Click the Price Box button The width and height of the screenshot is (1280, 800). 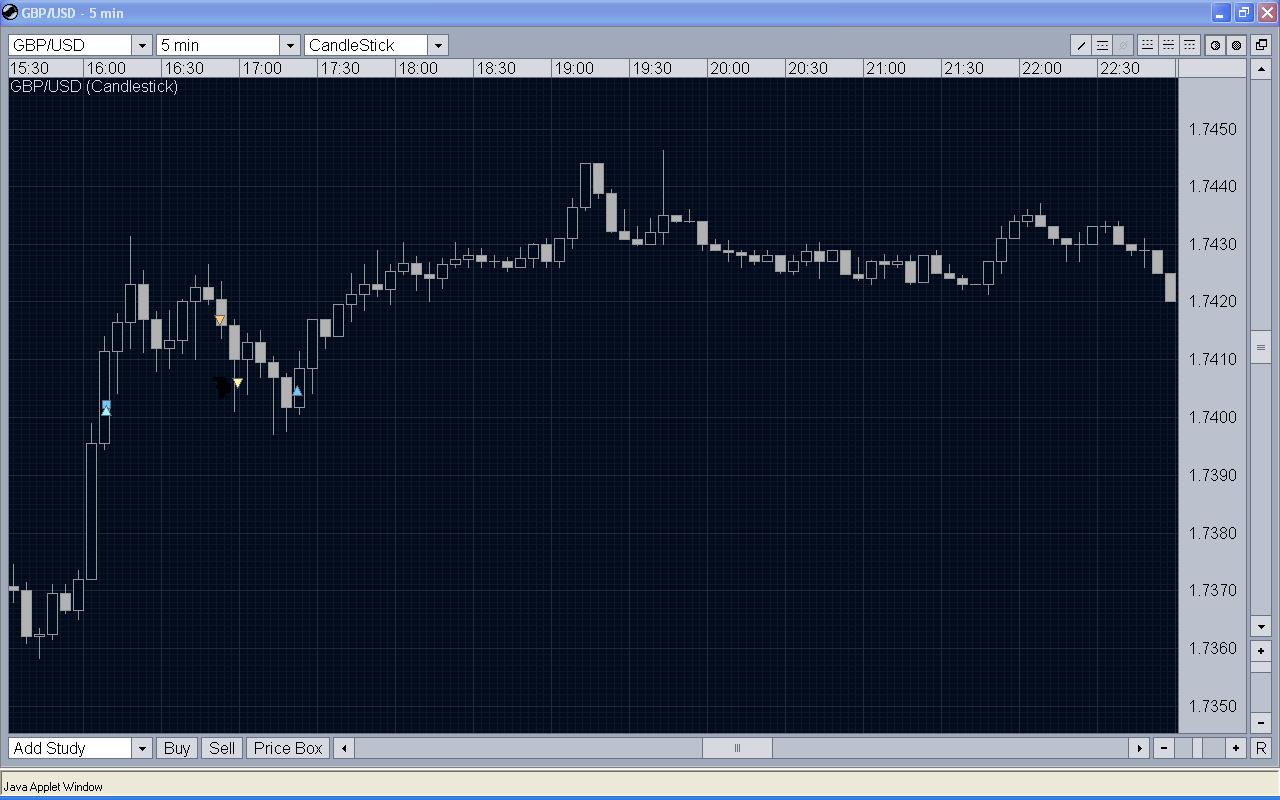(288, 748)
